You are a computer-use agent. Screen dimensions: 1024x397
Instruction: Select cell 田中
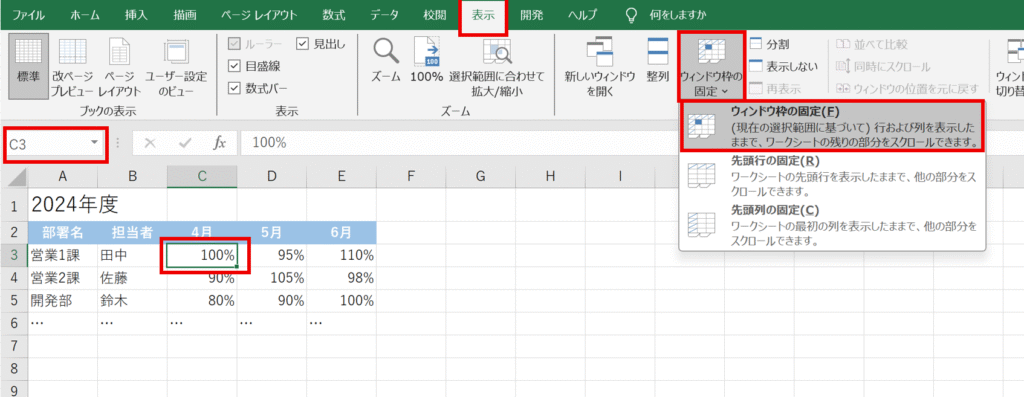(x=133, y=255)
